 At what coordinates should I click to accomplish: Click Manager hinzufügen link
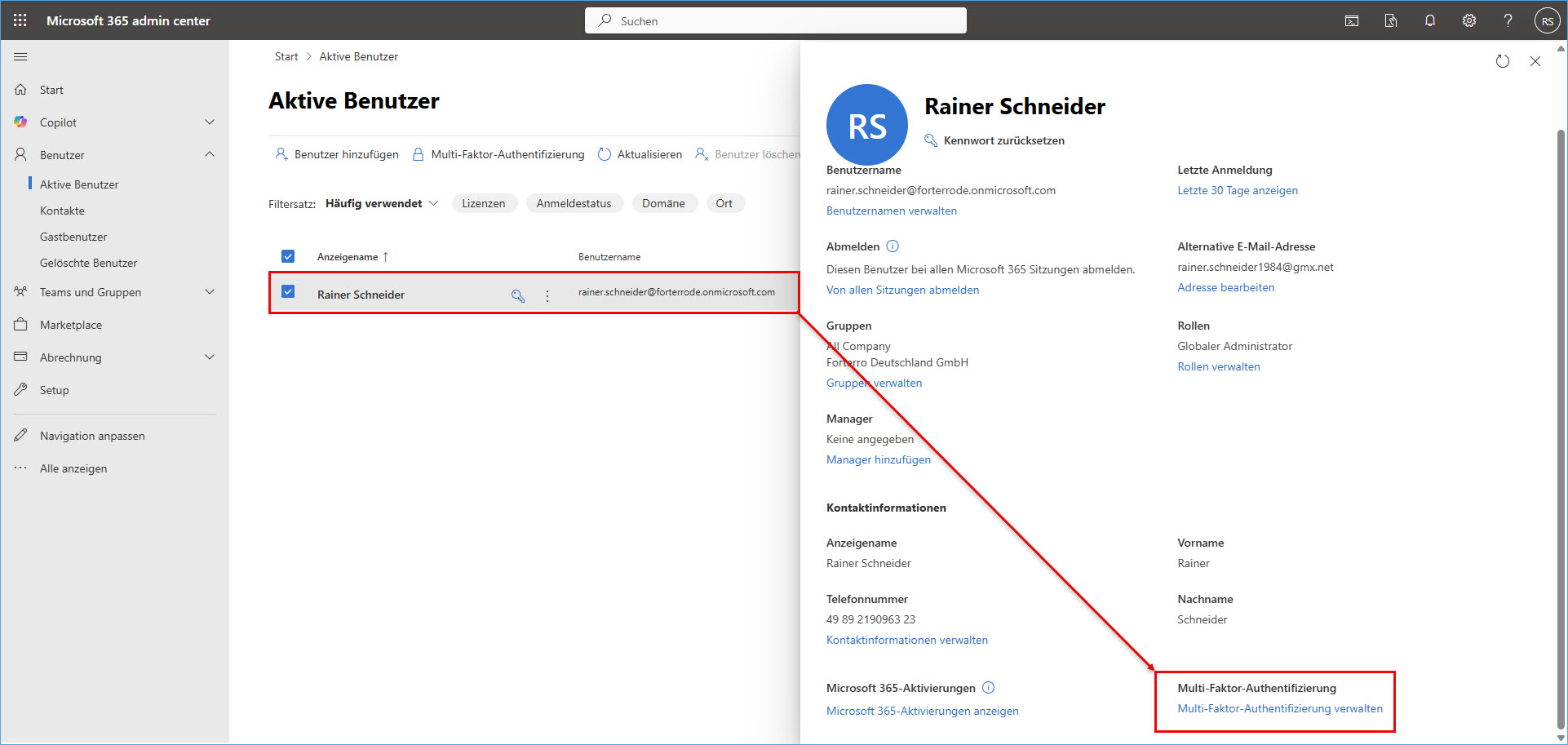click(879, 459)
